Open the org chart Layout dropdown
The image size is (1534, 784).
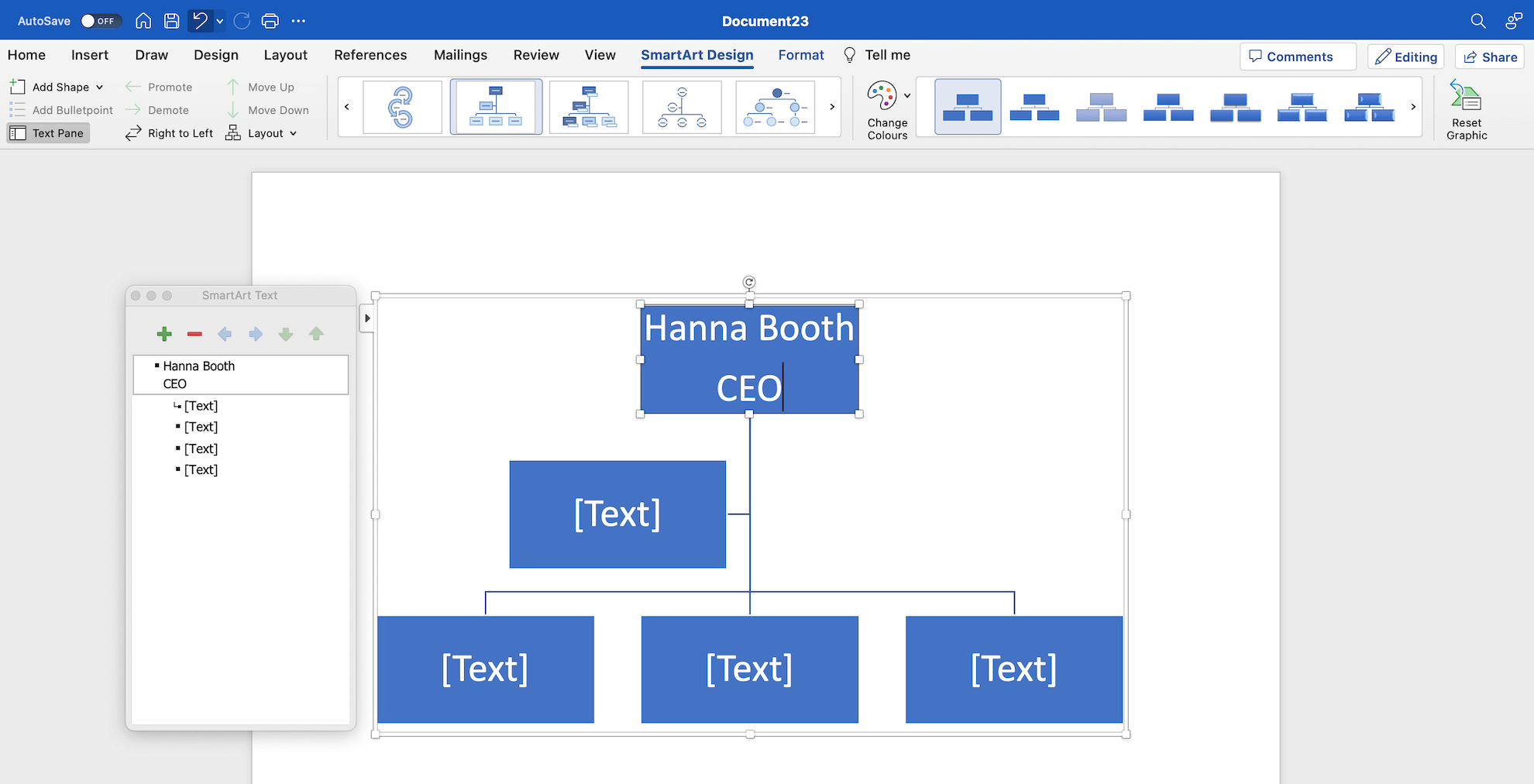(261, 133)
